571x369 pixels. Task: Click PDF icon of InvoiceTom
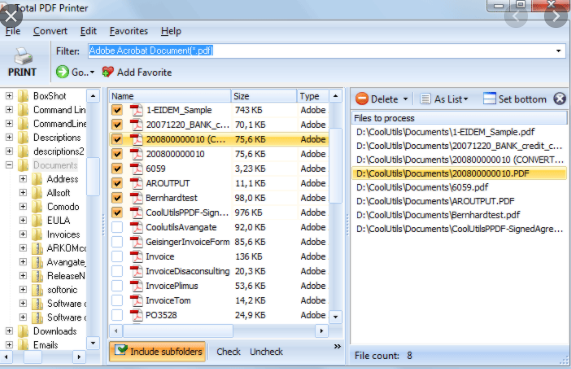coord(137,301)
